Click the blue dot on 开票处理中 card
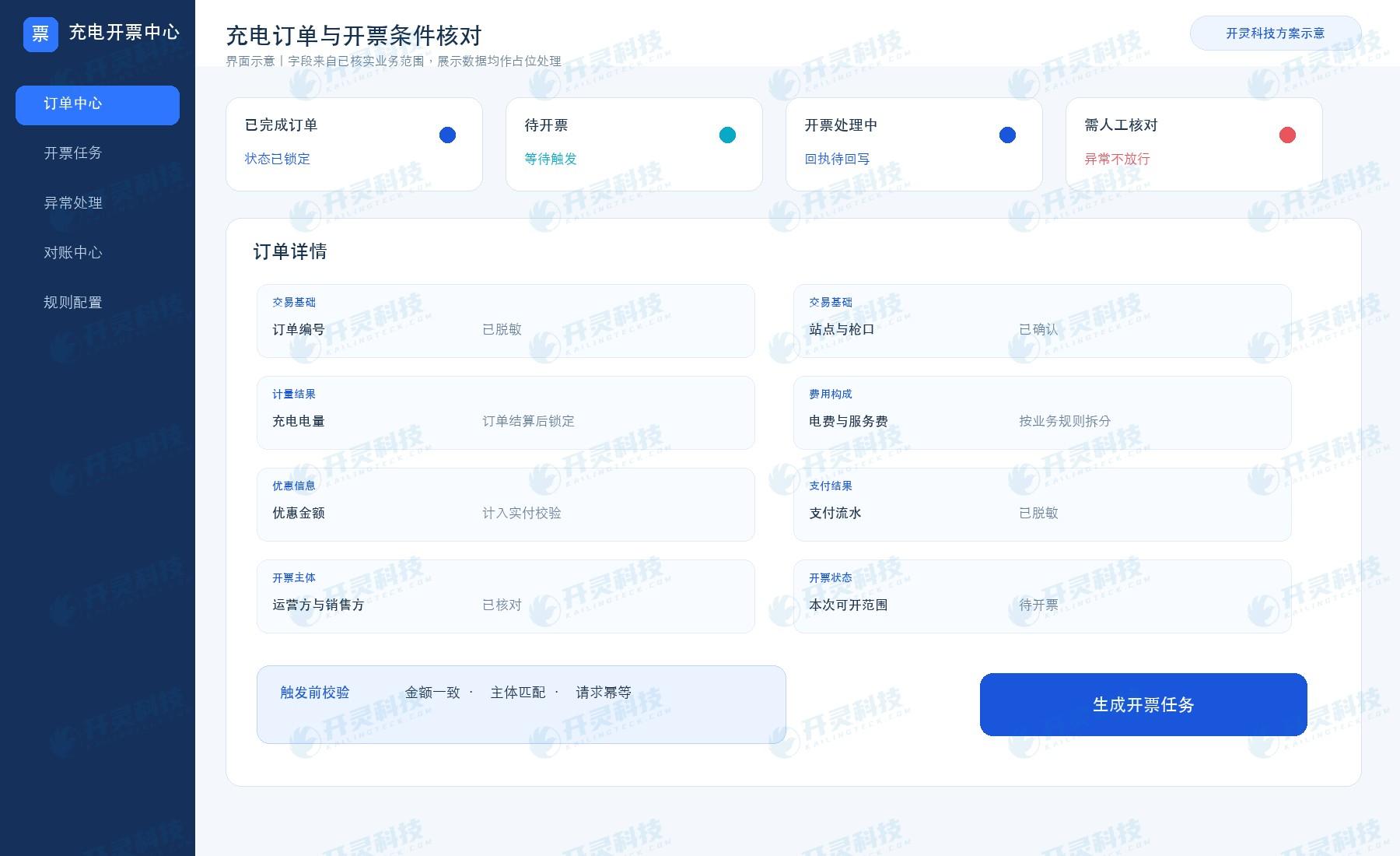This screenshot has height=856, width=1400. 1007,135
